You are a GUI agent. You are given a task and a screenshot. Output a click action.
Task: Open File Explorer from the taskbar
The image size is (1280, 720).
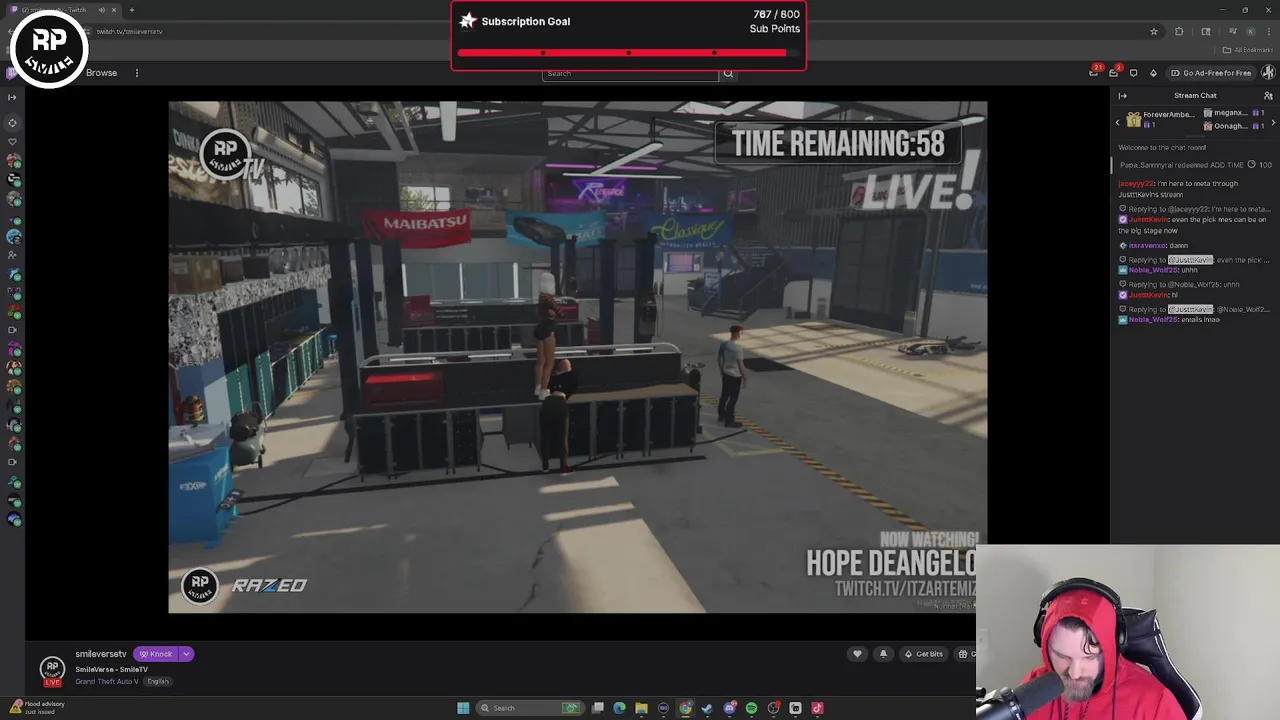tap(642, 708)
